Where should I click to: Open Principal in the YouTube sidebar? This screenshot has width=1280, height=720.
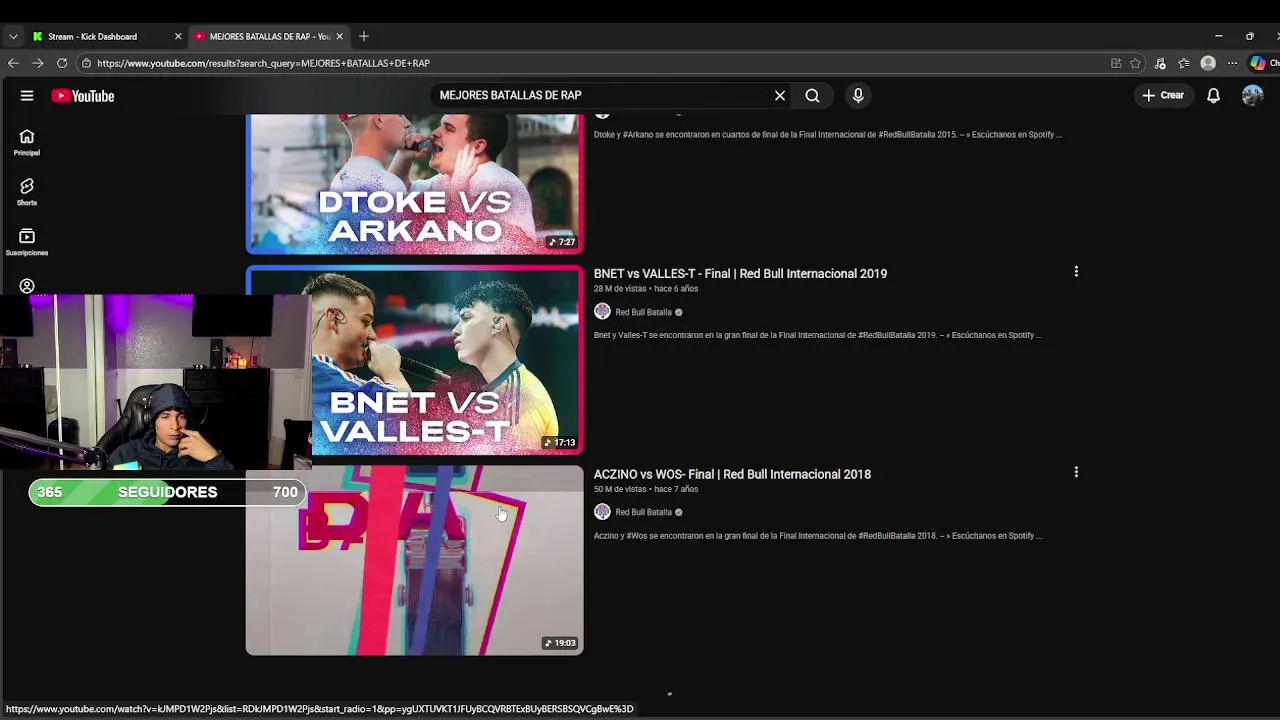tap(27, 143)
